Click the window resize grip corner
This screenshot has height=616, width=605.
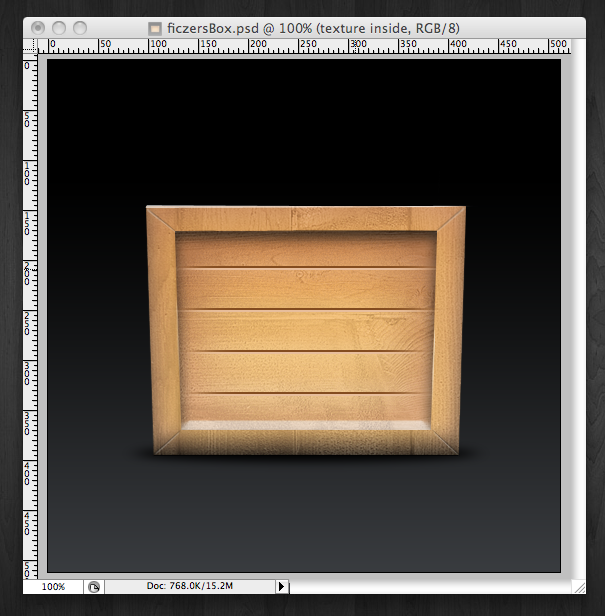(x=579, y=587)
